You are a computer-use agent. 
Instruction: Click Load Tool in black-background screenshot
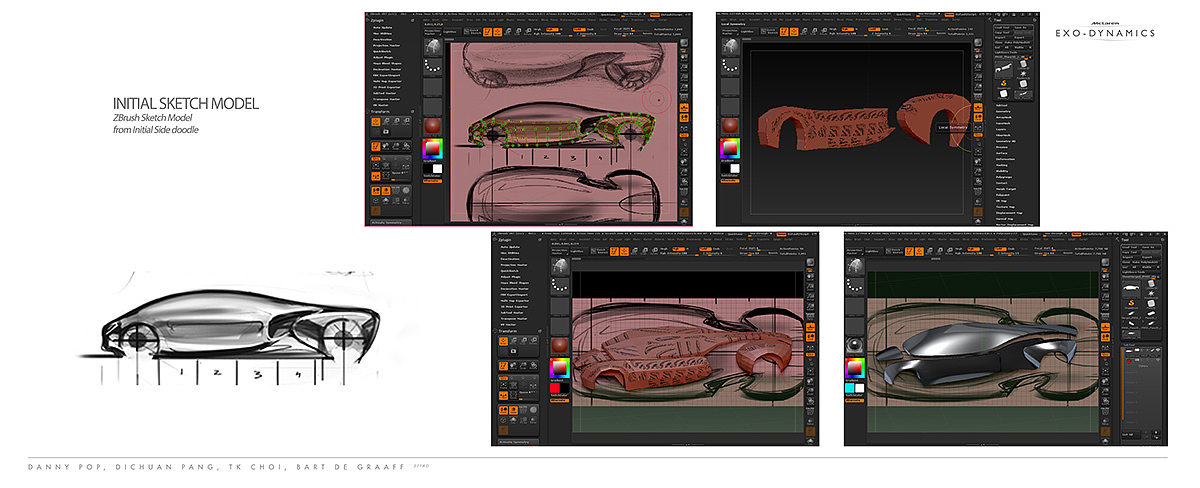1002,27
